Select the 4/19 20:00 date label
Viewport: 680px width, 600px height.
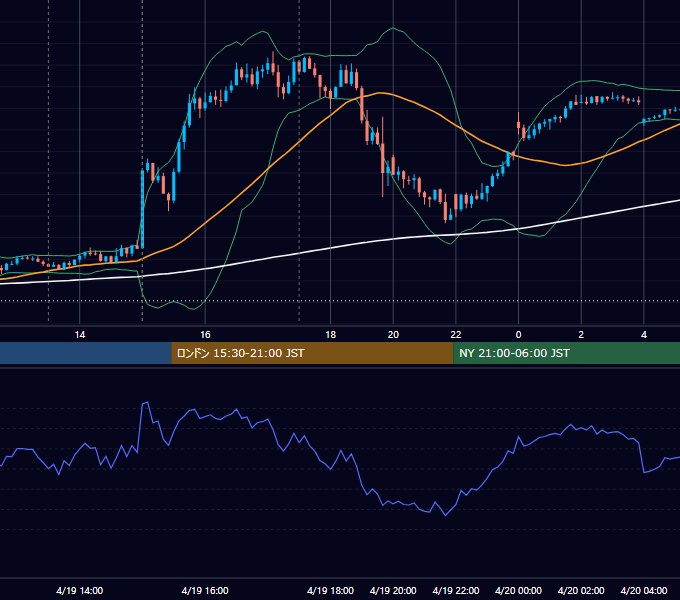[393, 590]
